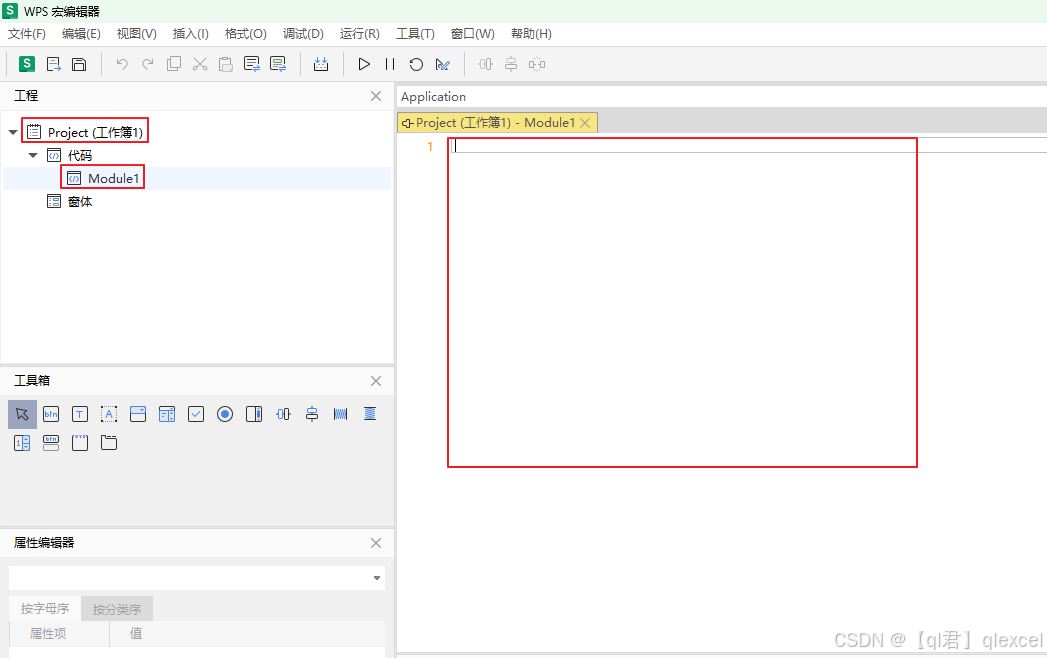This screenshot has width=1047, height=658.
Task: Collapse the Project (工作簿1) tree node
Action: click(x=13, y=132)
